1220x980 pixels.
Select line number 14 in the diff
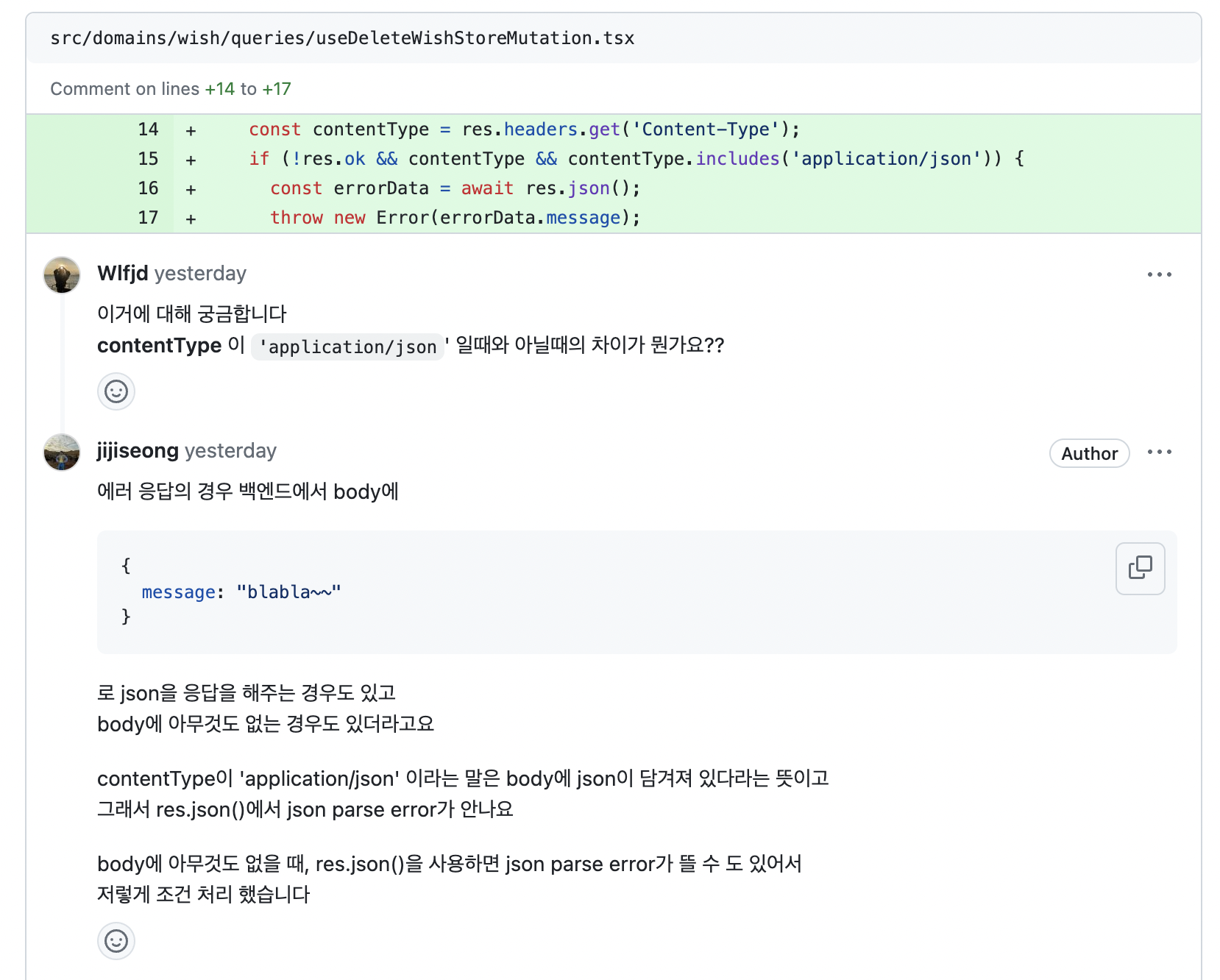click(x=148, y=129)
